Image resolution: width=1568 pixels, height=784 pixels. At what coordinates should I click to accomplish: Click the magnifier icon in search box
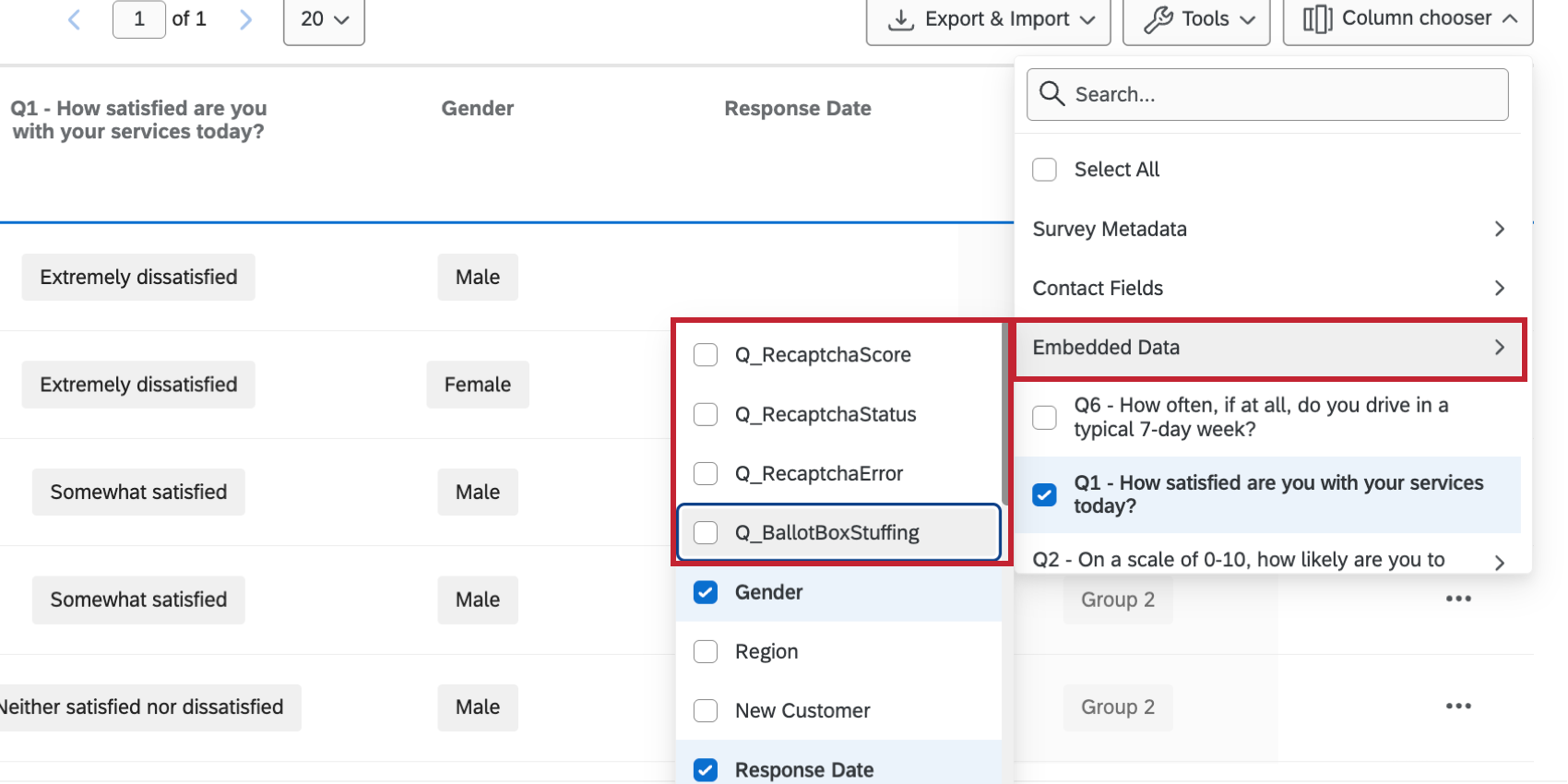click(x=1051, y=93)
